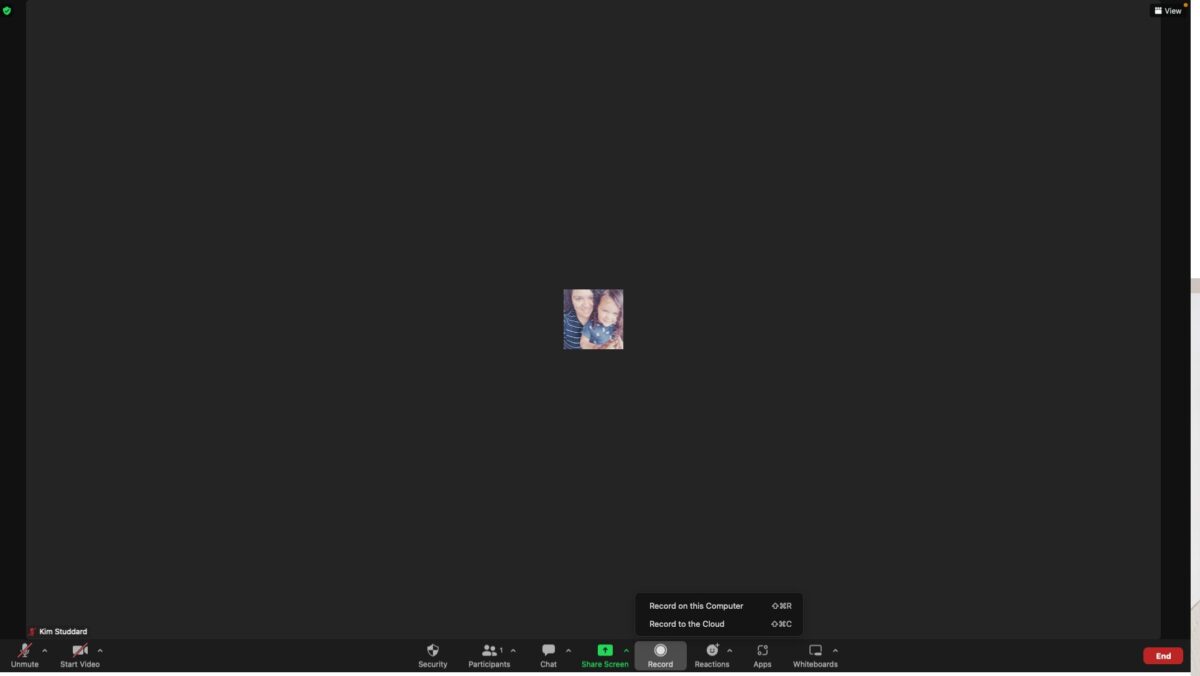Expand video options arrow beside Start Video
This screenshot has height=676, width=1200.
tap(100, 651)
